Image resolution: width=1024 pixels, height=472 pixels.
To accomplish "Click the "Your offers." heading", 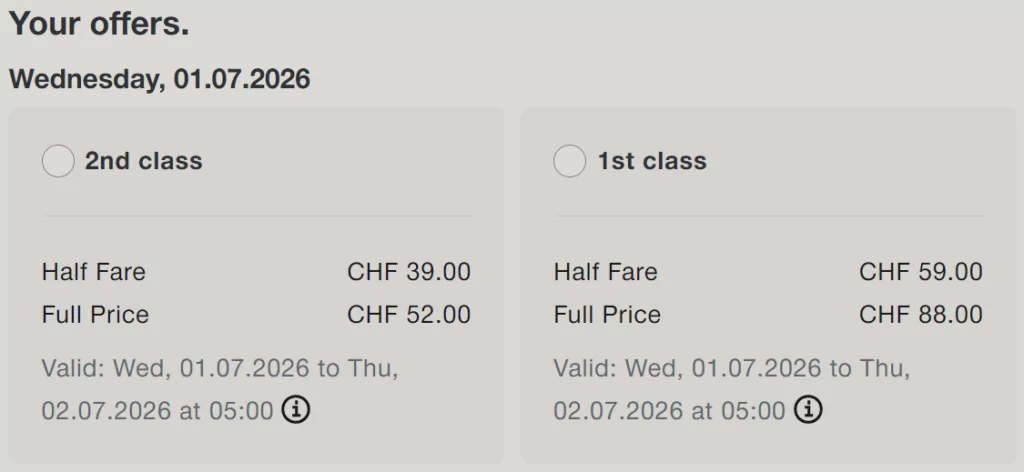I will (99, 25).
